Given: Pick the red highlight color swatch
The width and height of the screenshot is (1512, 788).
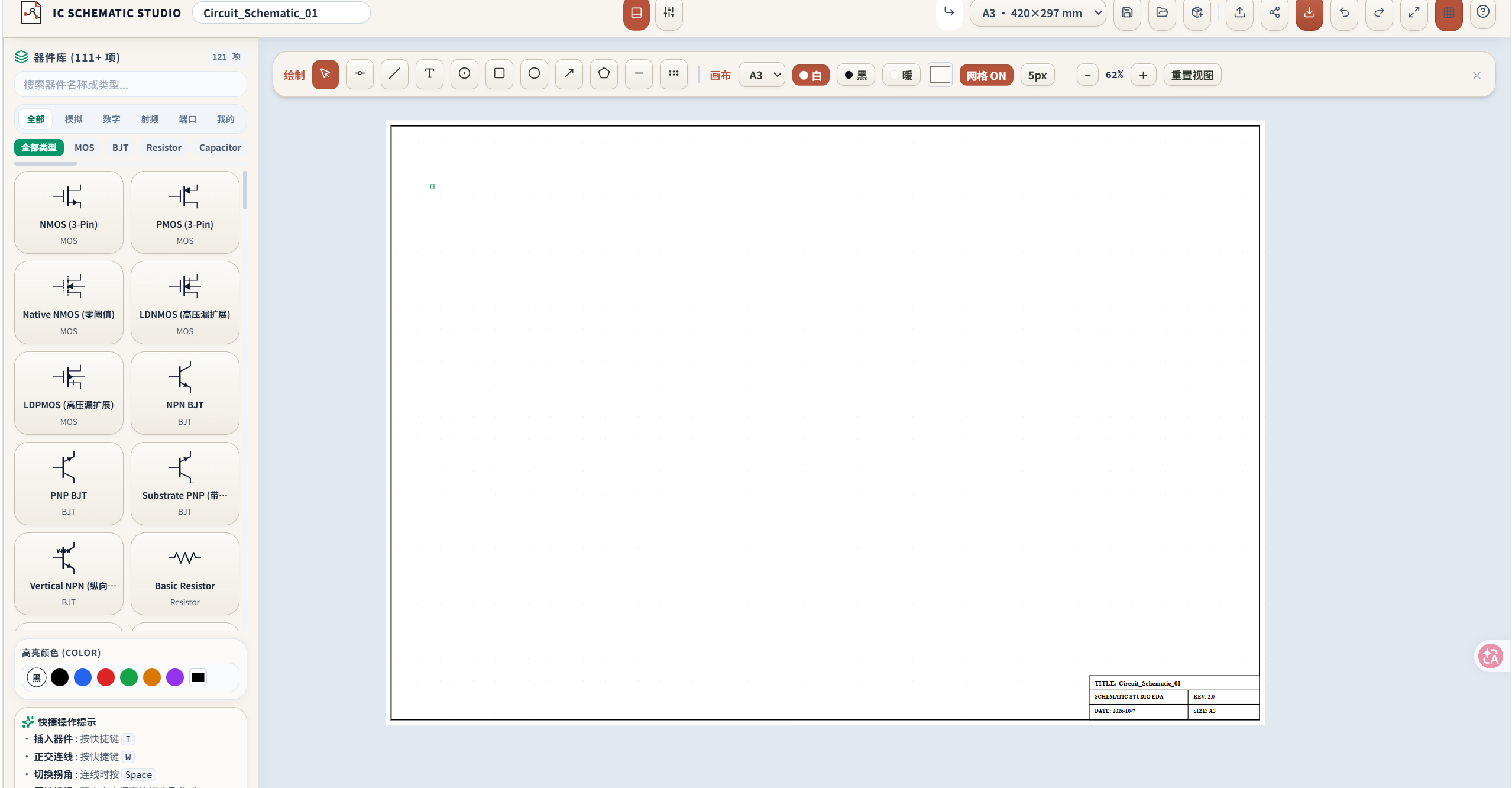Looking at the screenshot, I should [x=106, y=677].
